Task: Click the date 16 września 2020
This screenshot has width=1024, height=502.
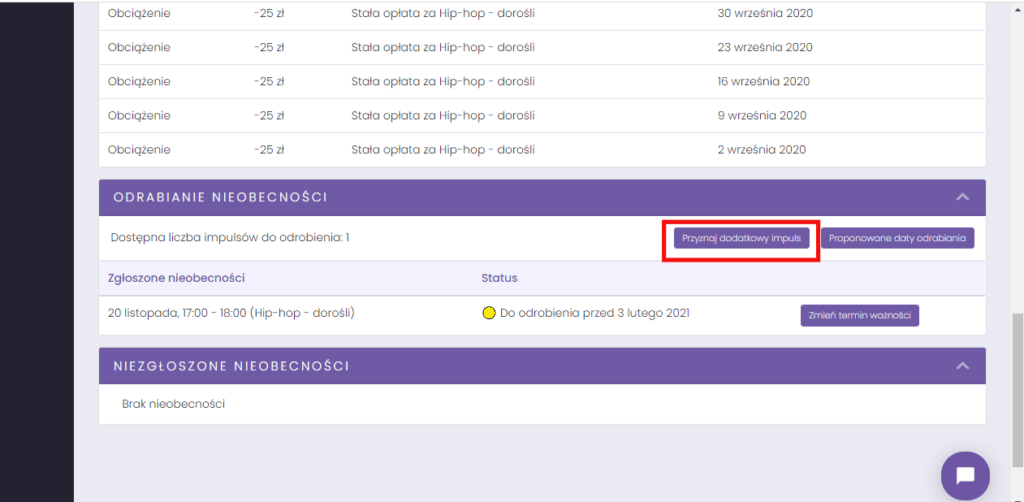Action: pyautogui.click(x=763, y=81)
